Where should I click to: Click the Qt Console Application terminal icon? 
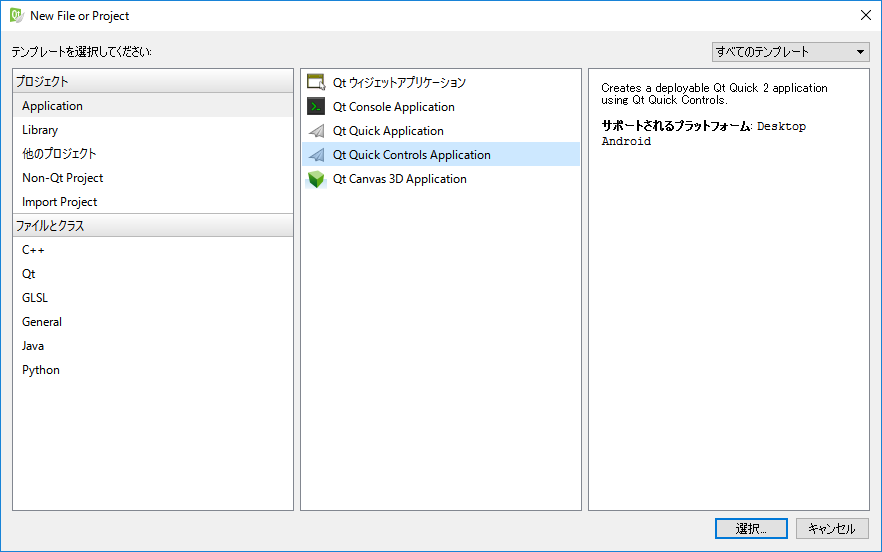(x=316, y=106)
